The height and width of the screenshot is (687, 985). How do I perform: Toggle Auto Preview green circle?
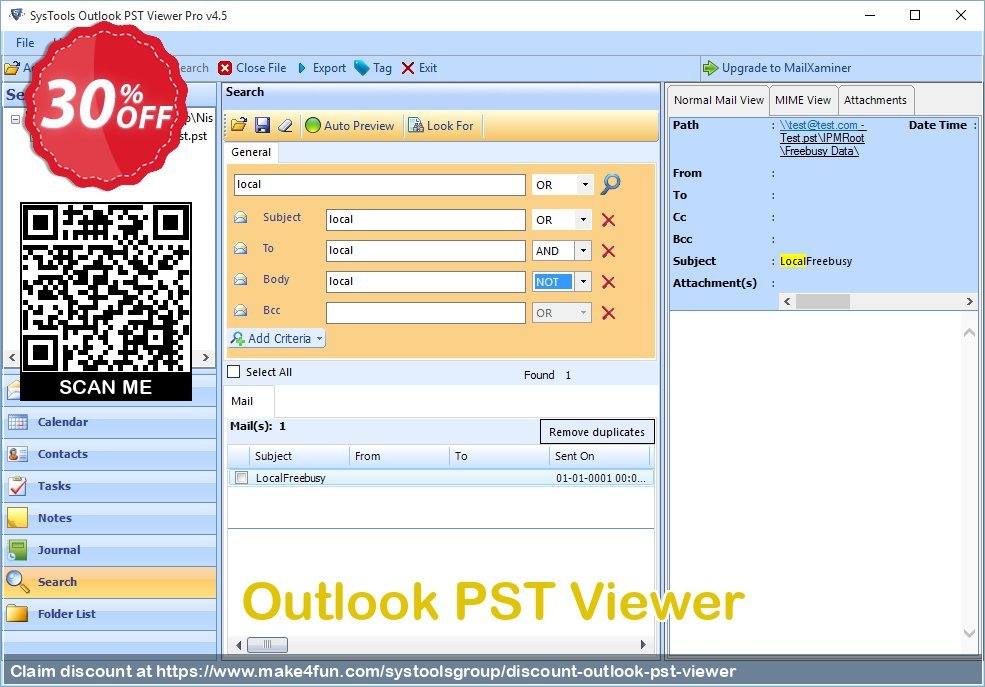(x=313, y=126)
